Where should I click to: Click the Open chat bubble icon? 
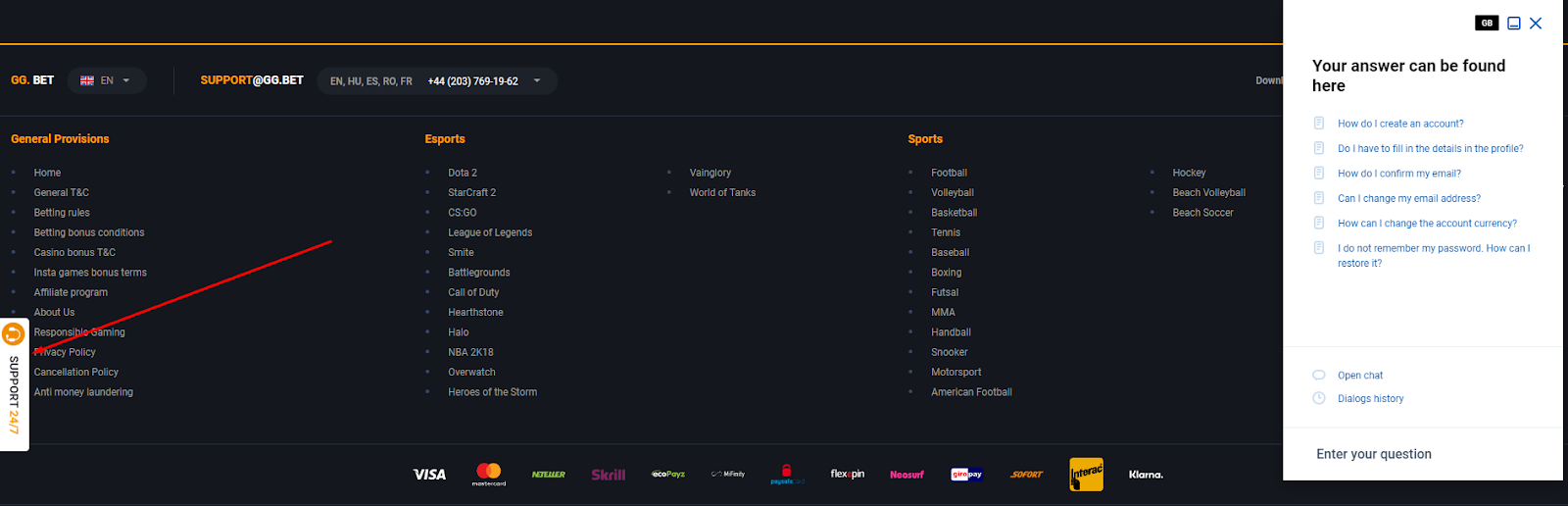pyautogui.click(x=1319, y=375)
